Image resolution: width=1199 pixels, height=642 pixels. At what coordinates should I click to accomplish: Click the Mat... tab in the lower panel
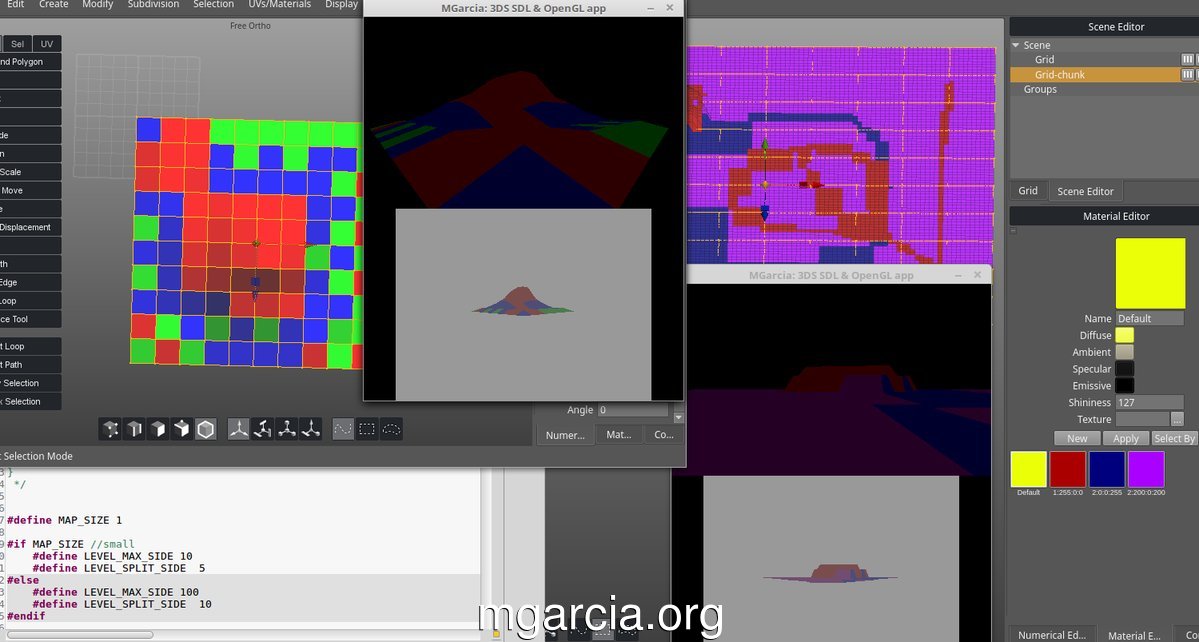click(x=619, y=435)
